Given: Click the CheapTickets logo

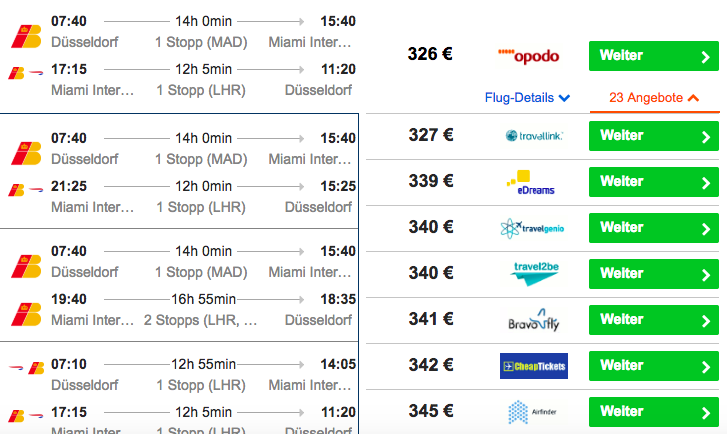Looking at the screenshot, I should [534, 366].
